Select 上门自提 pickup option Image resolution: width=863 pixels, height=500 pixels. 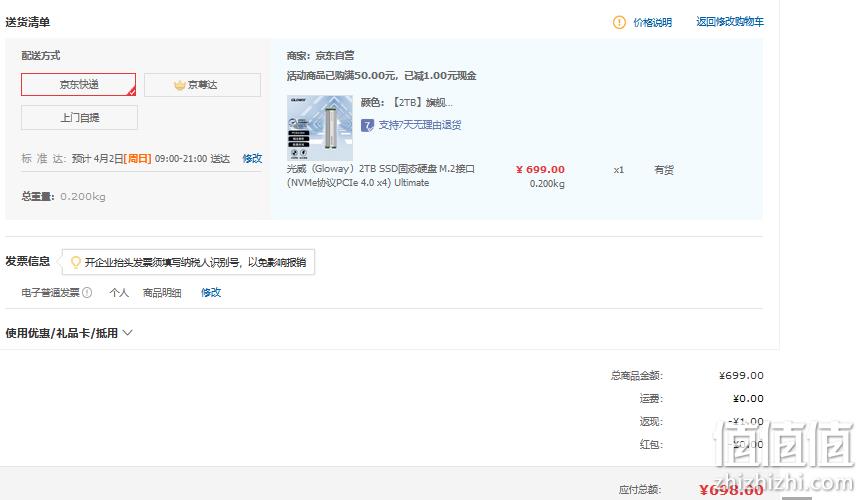79,117
